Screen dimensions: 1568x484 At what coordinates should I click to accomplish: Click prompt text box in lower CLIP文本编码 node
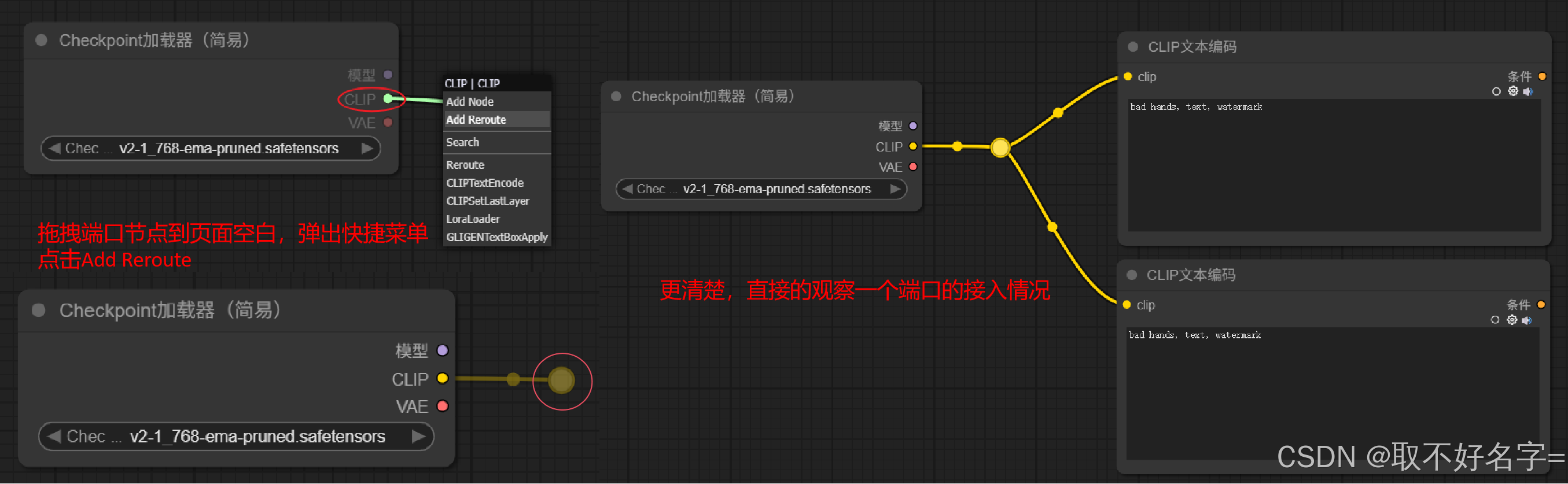(x=1333, y=393)
